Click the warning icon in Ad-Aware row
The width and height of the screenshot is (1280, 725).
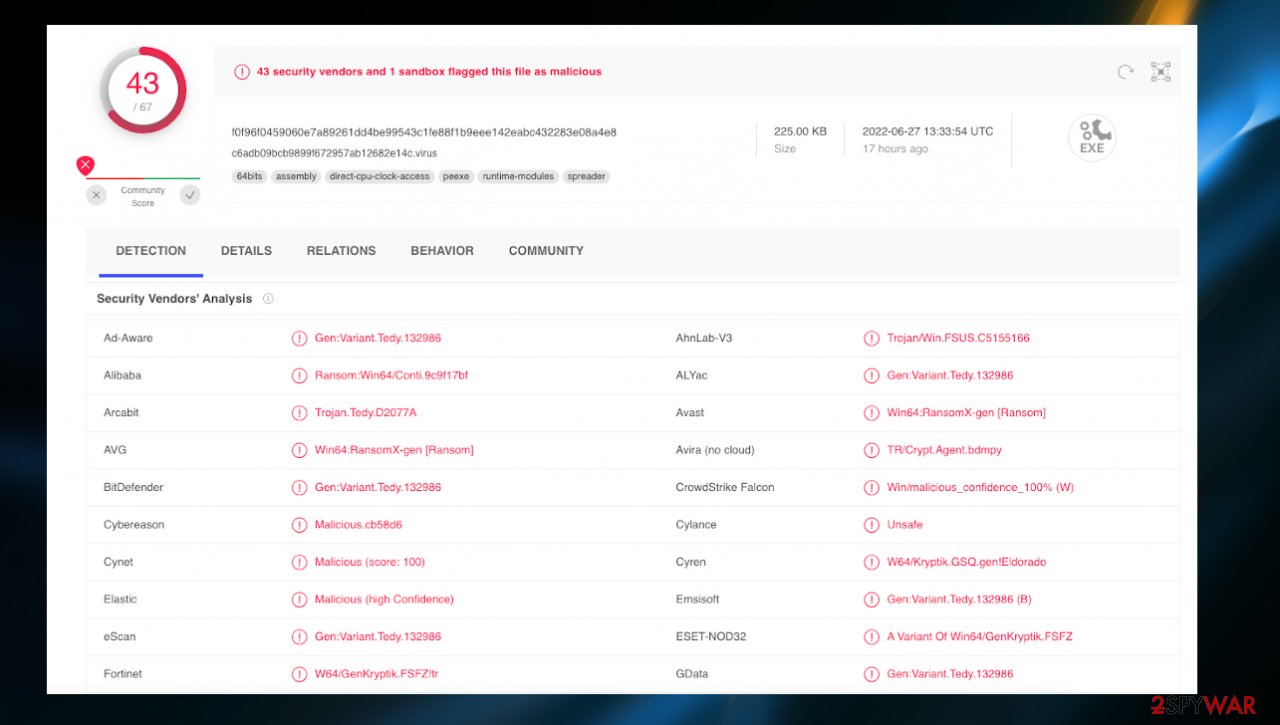(x=299, y=338)
